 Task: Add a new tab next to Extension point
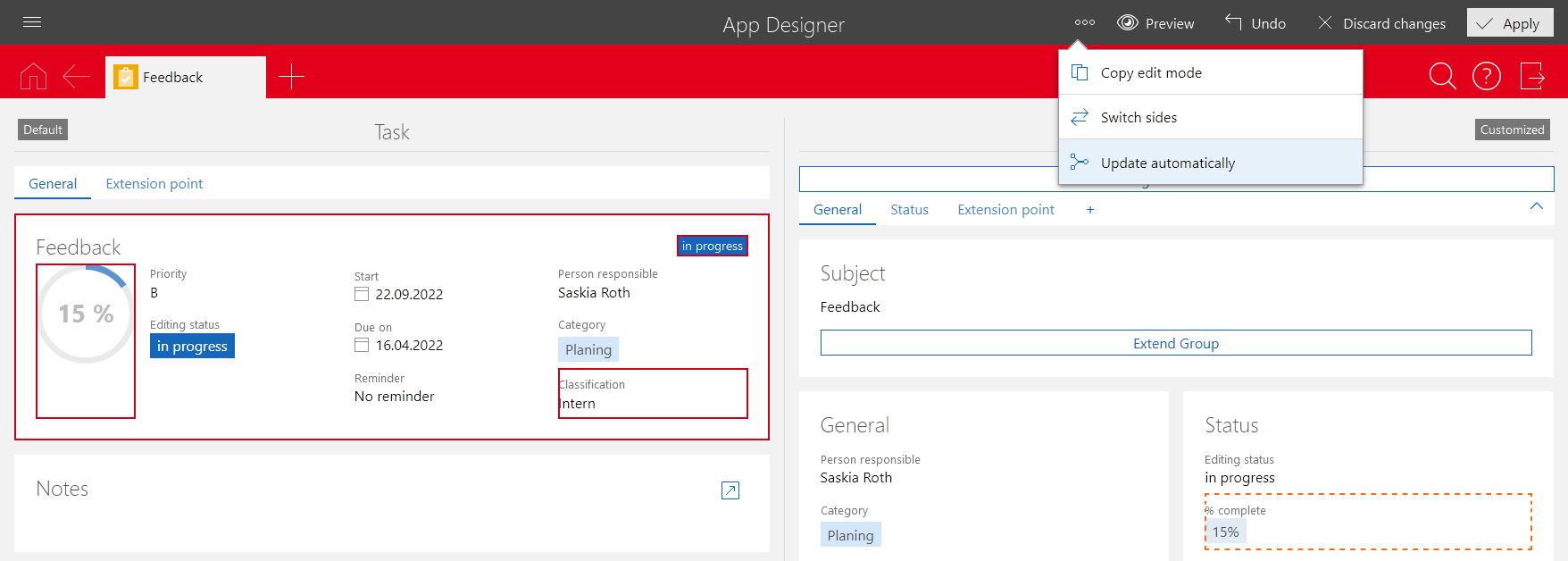pos(1090,210)
